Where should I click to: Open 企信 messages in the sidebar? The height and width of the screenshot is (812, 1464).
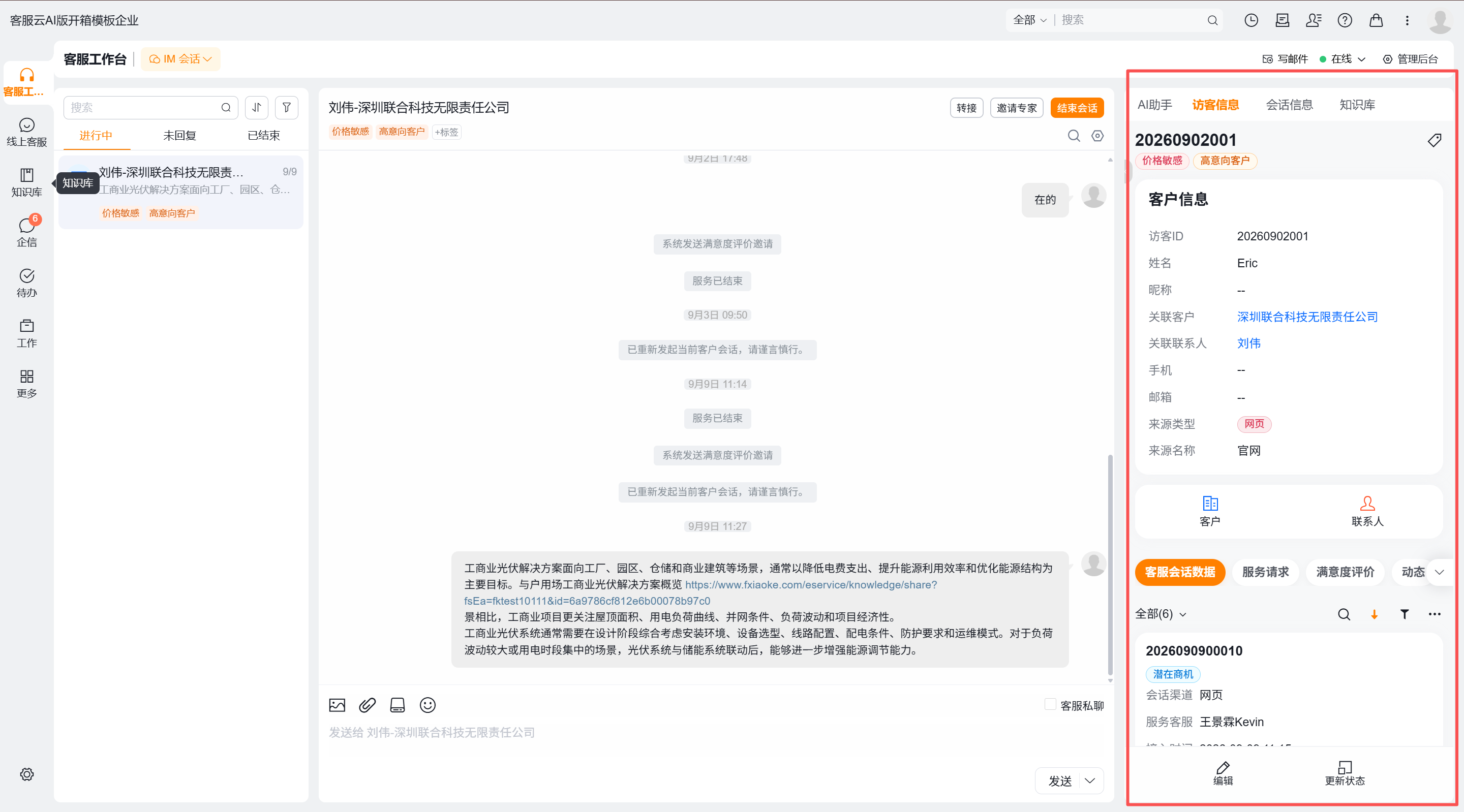click(x=27, y=232)
